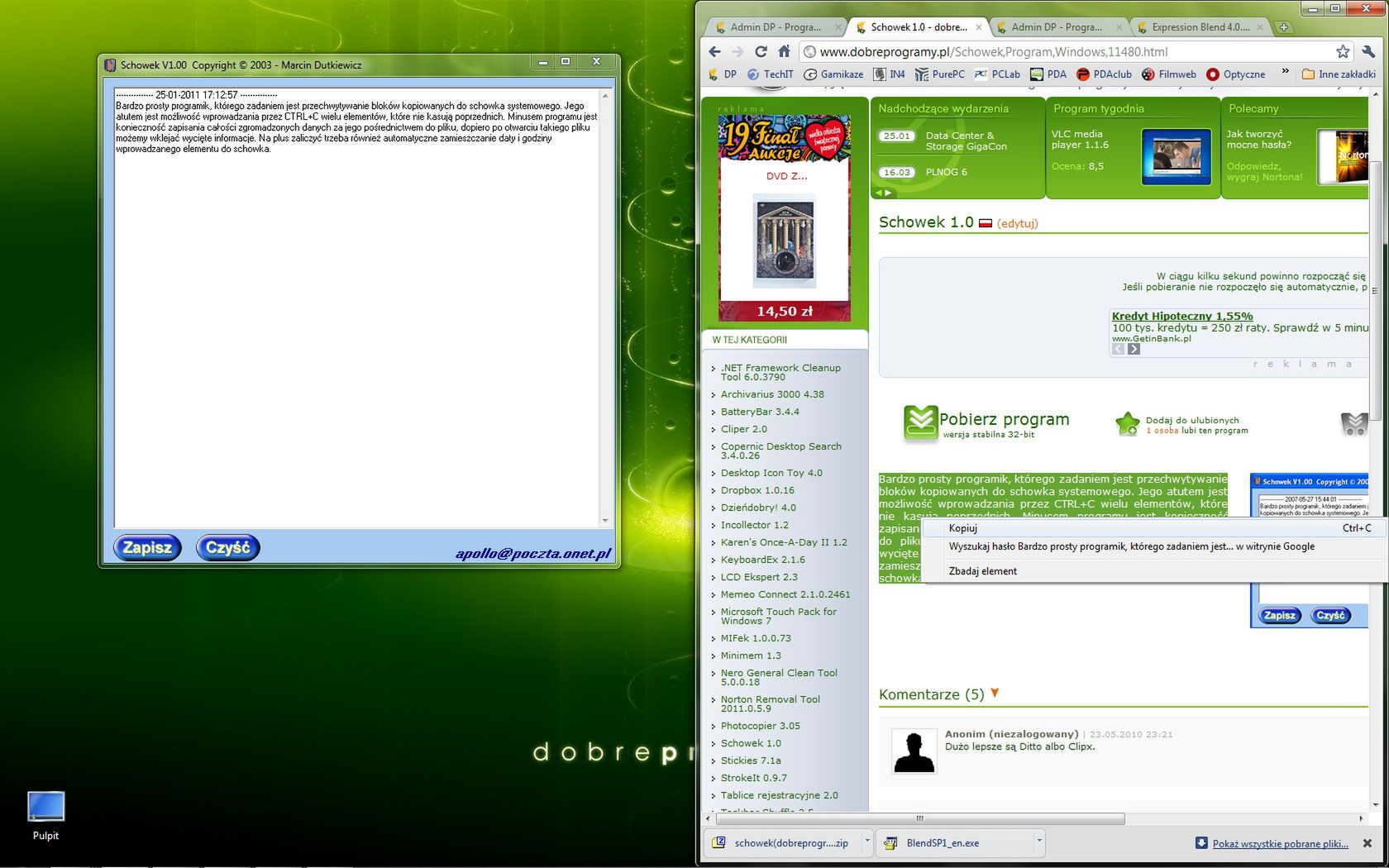Open Chrome wrench settings menu

click(1369, 51)
